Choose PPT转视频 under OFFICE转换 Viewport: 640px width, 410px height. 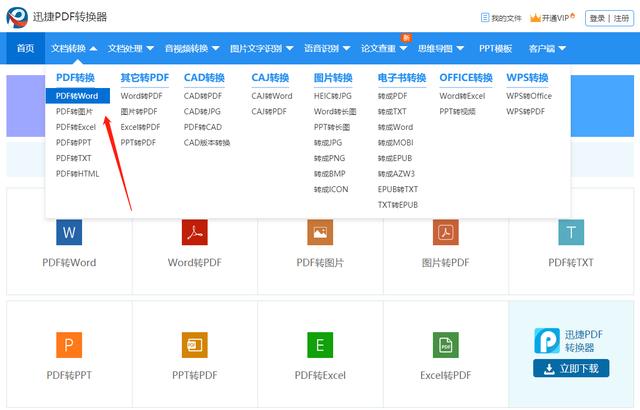tap(458, 111)
